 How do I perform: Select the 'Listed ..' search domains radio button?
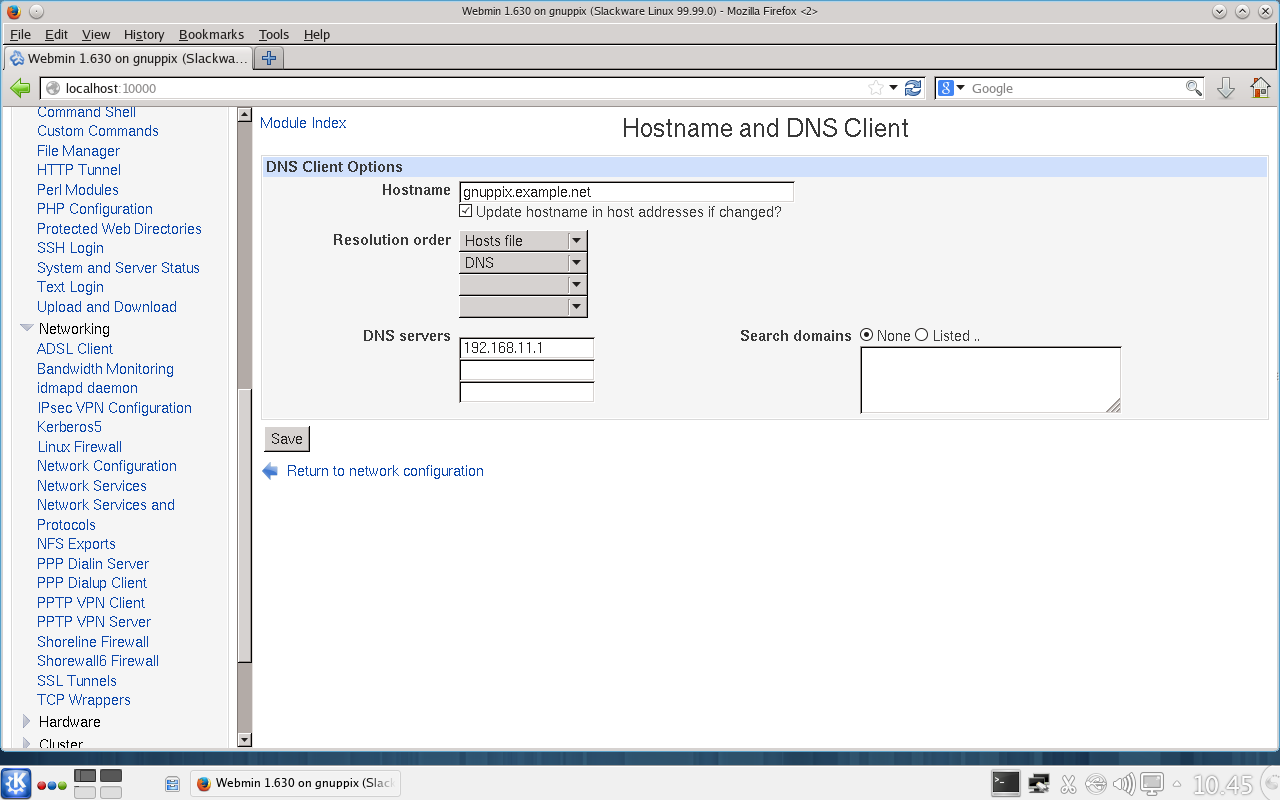click(922, 335)
